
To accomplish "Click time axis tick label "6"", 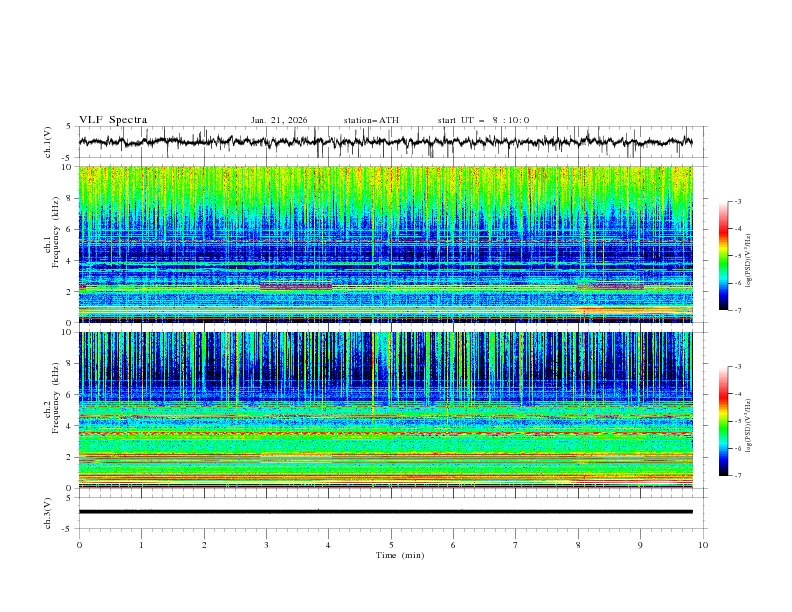I will 453,545.
